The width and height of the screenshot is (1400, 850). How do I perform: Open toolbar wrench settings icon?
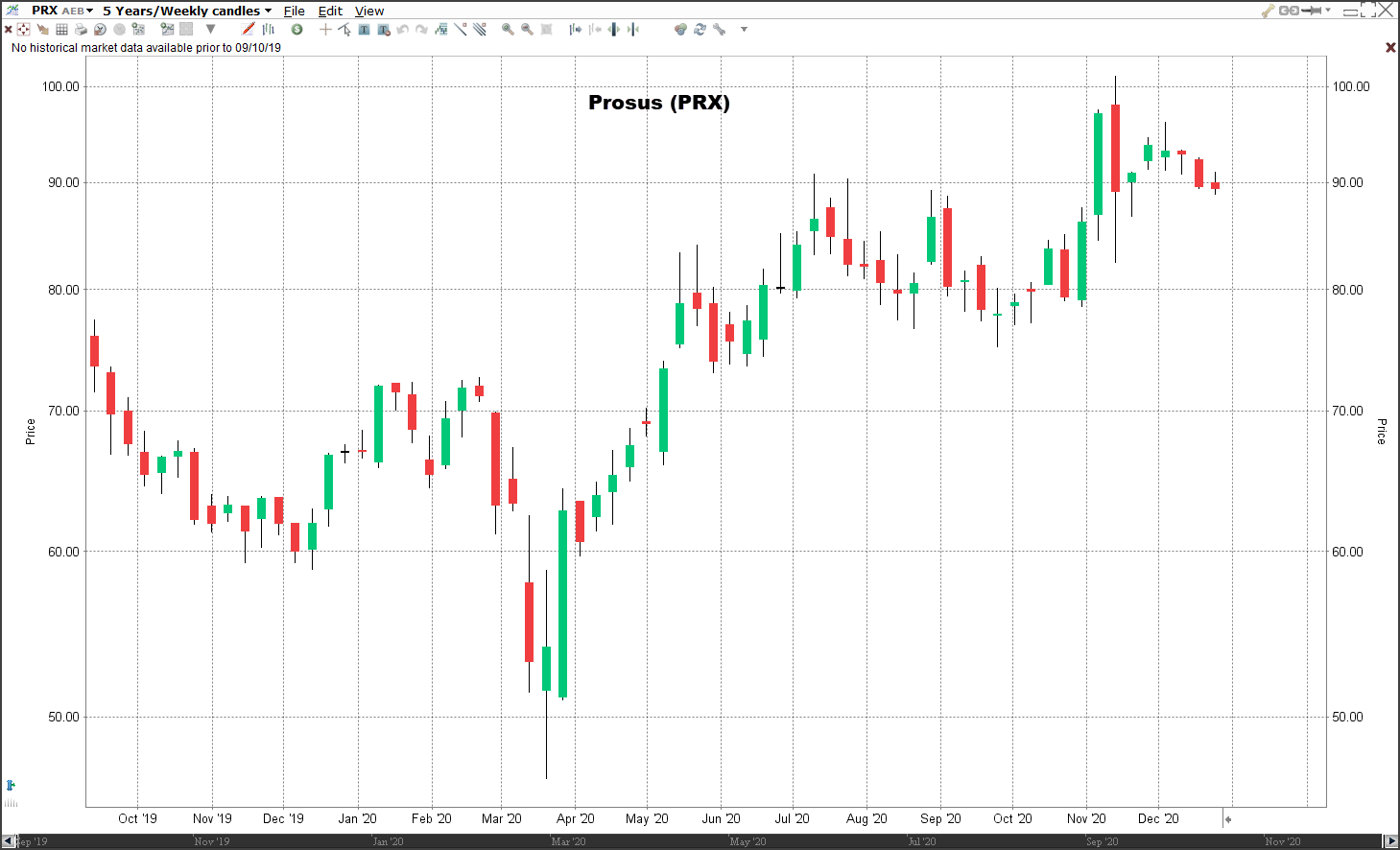[719, 29]
